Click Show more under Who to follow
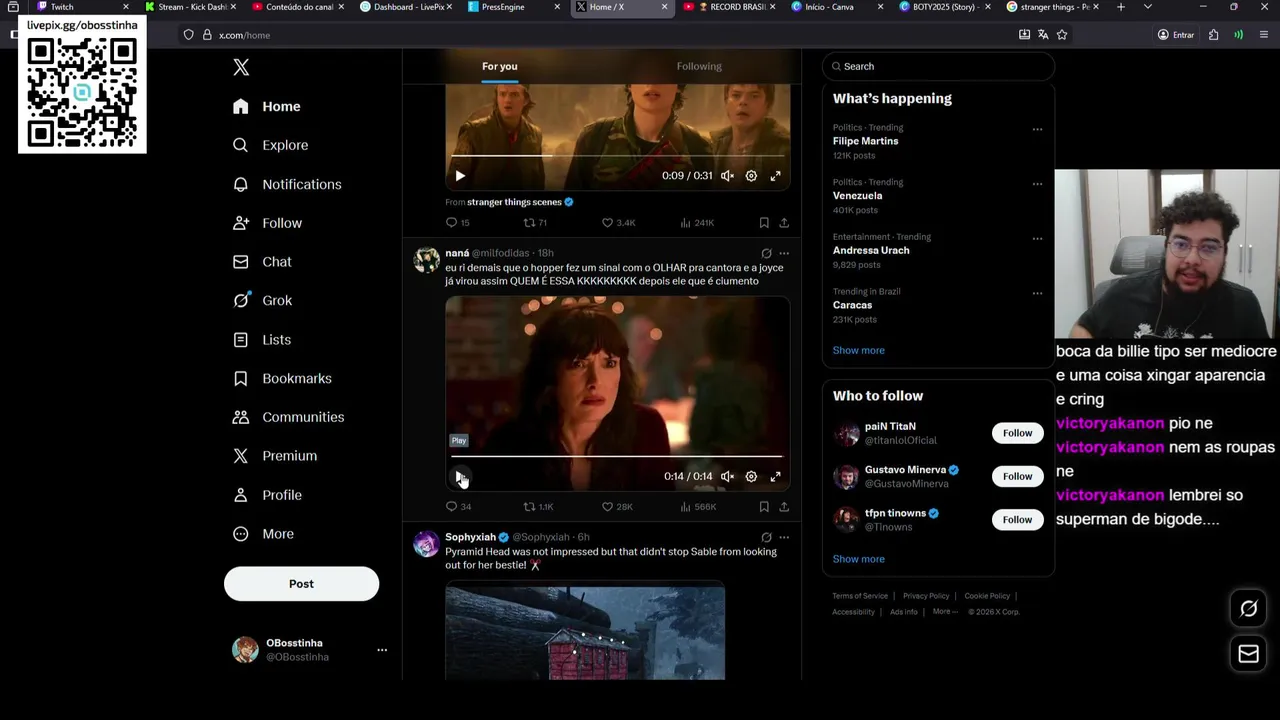 point(858,559)
